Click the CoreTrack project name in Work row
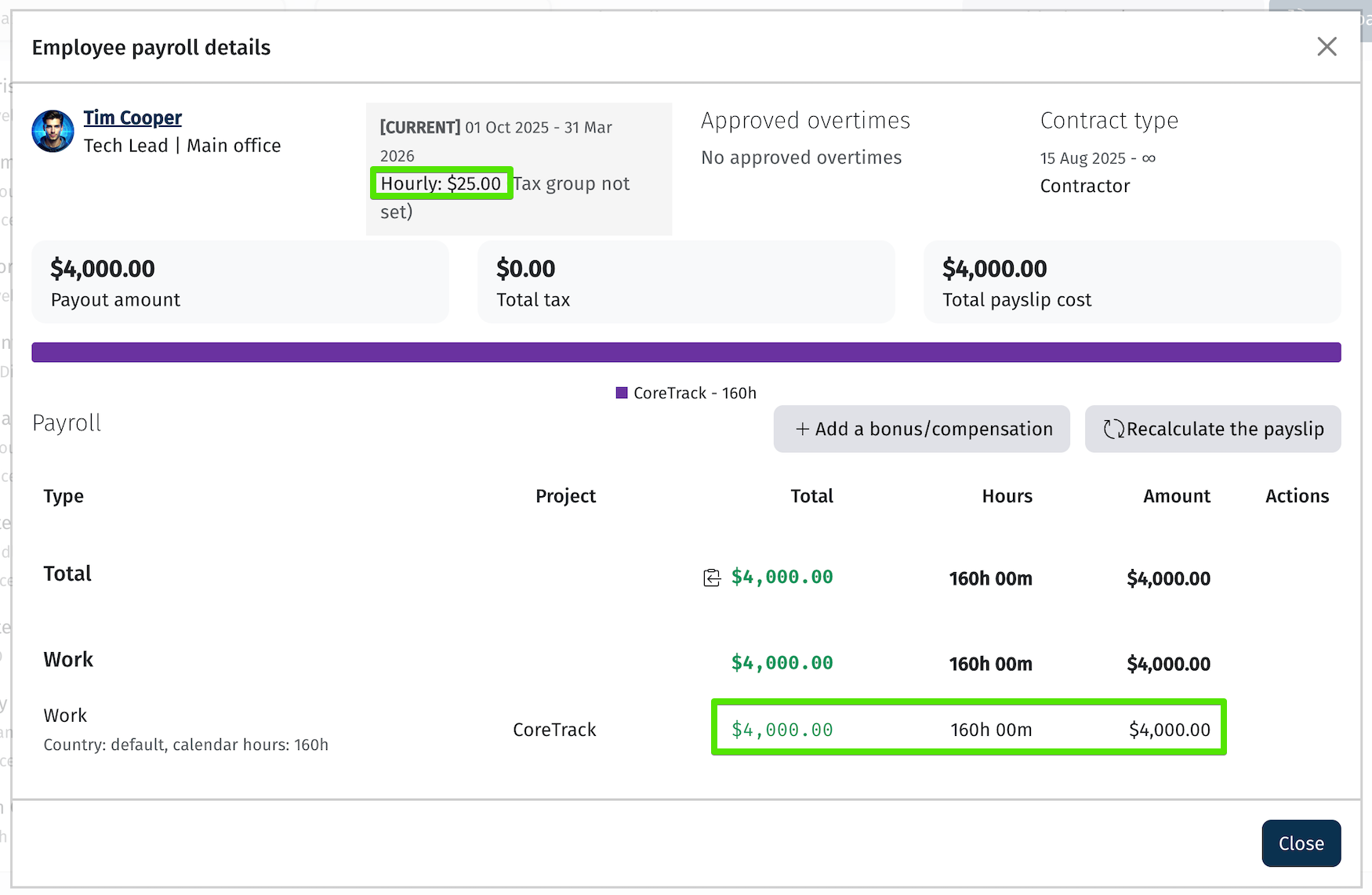1372x895 pixels. click(x=554, y=730)
